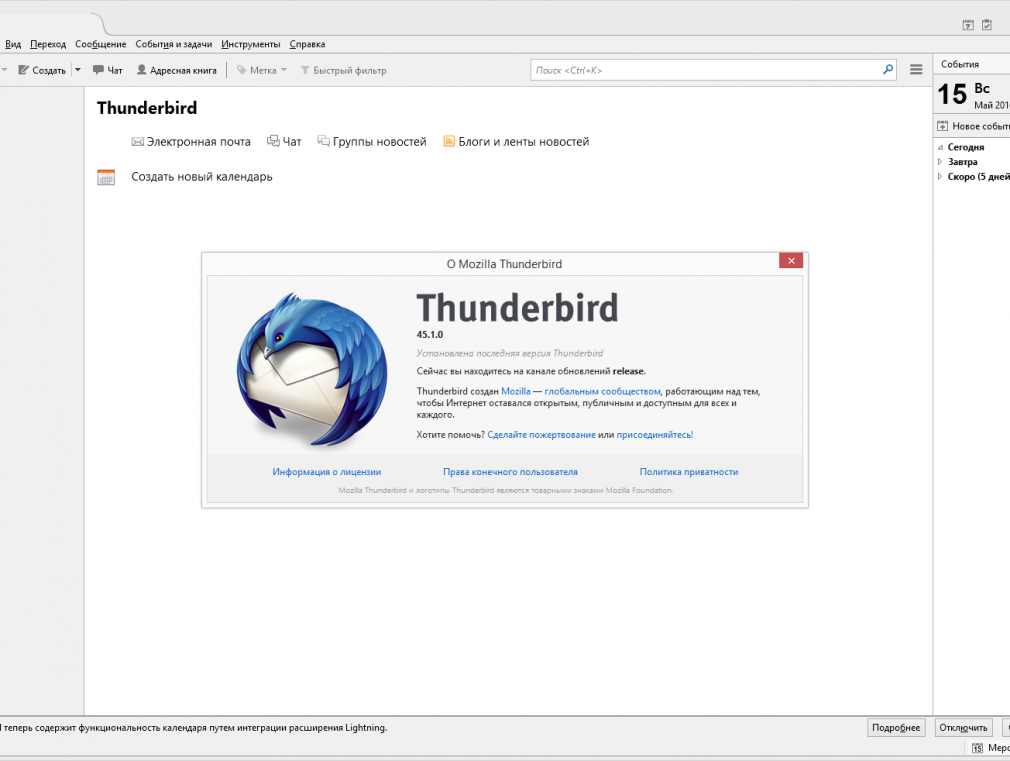Click the присоединяйтесь! link
The width and height of the screenshot is (1010, 761).
655,435
